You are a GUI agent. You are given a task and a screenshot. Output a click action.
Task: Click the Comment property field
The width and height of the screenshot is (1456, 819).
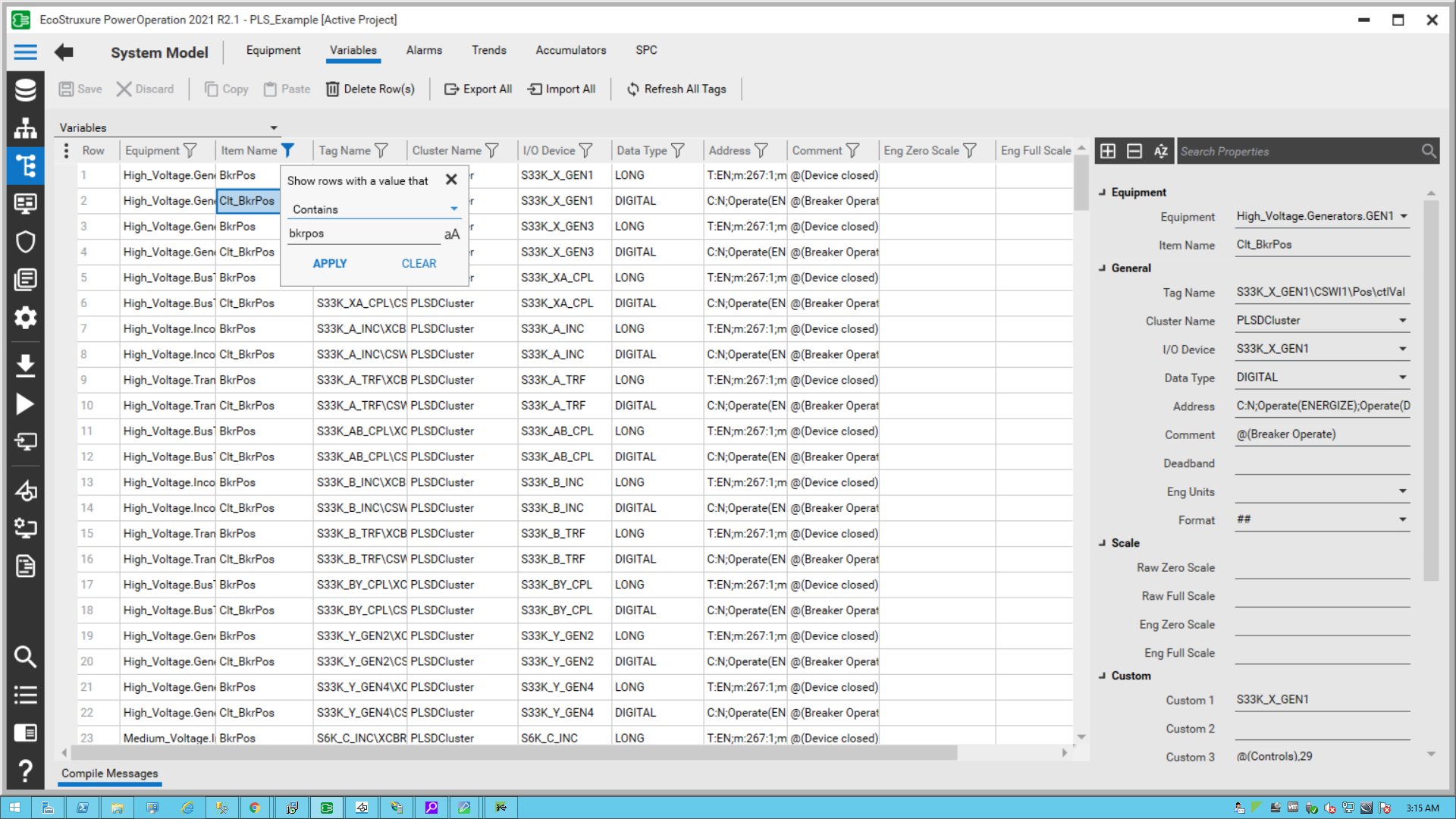[x=1322, y=435]
